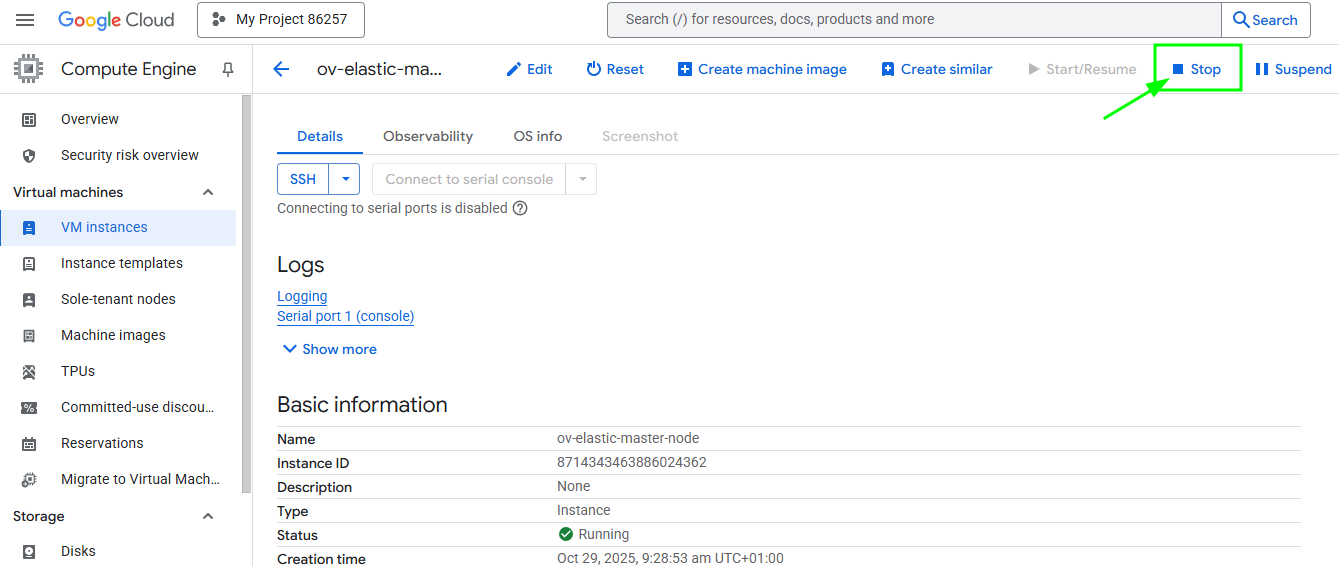This screenshot has height=566, width=1339.
Task: Click the instance name ov-elastic-master-node value
Action: pyautogui.click(x=628, y=438)
